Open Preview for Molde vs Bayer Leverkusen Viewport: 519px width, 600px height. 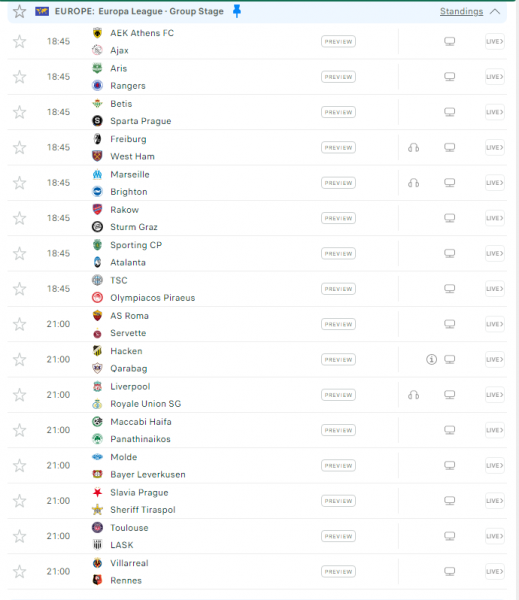[338, 466]
